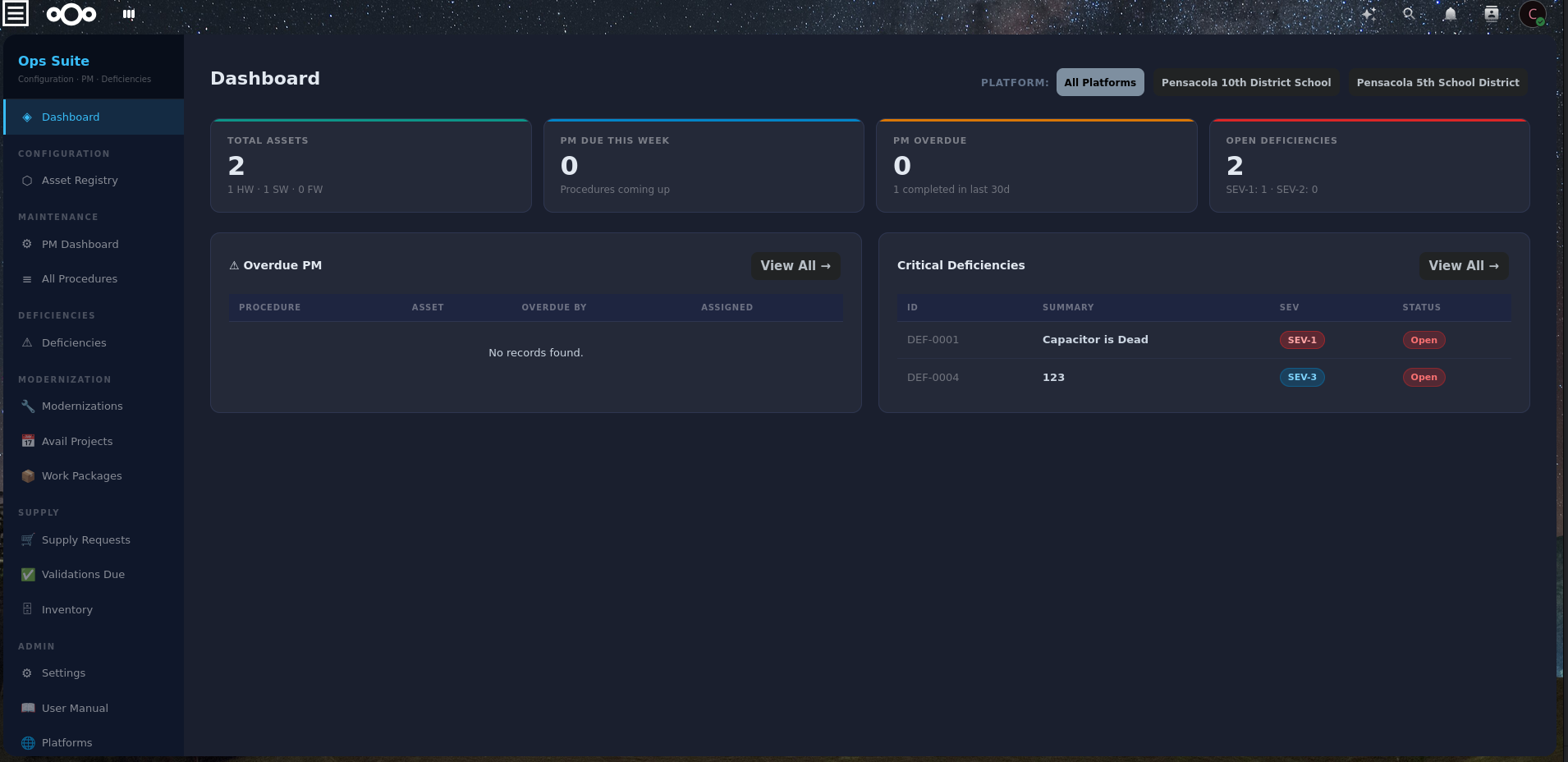Open Settings in the Admin section
Viewport: 1568px width, 762px height.
point(94,673)
